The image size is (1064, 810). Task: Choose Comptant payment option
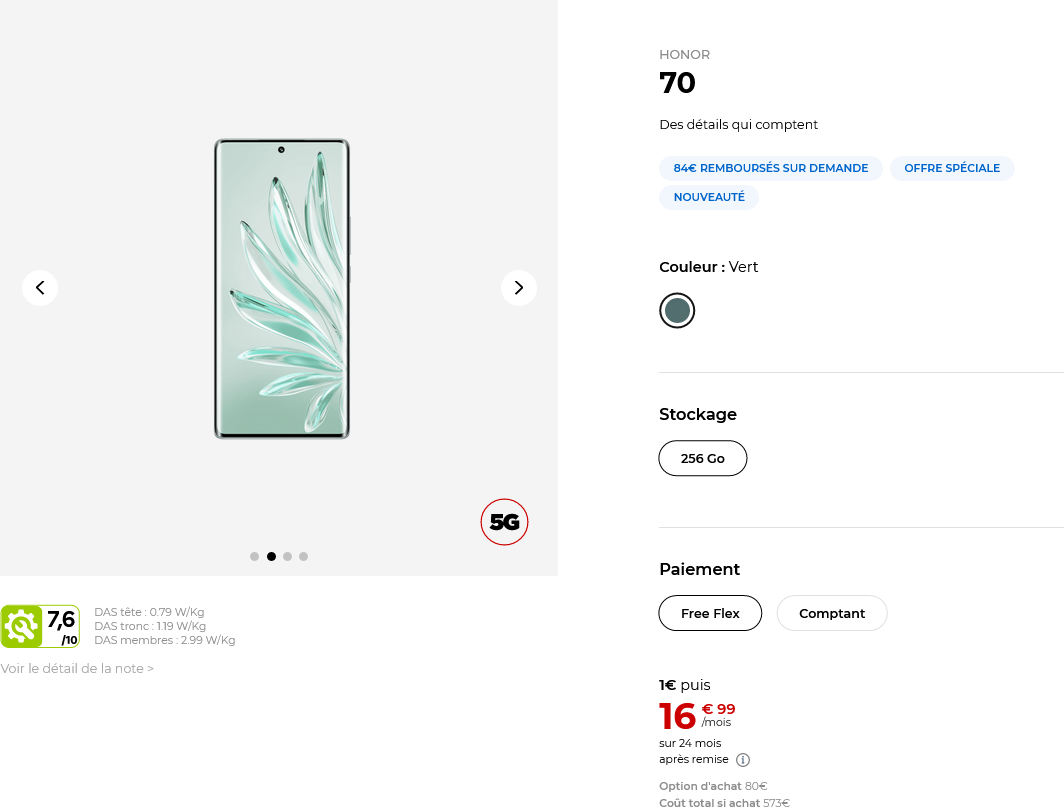tap(832, 613)
